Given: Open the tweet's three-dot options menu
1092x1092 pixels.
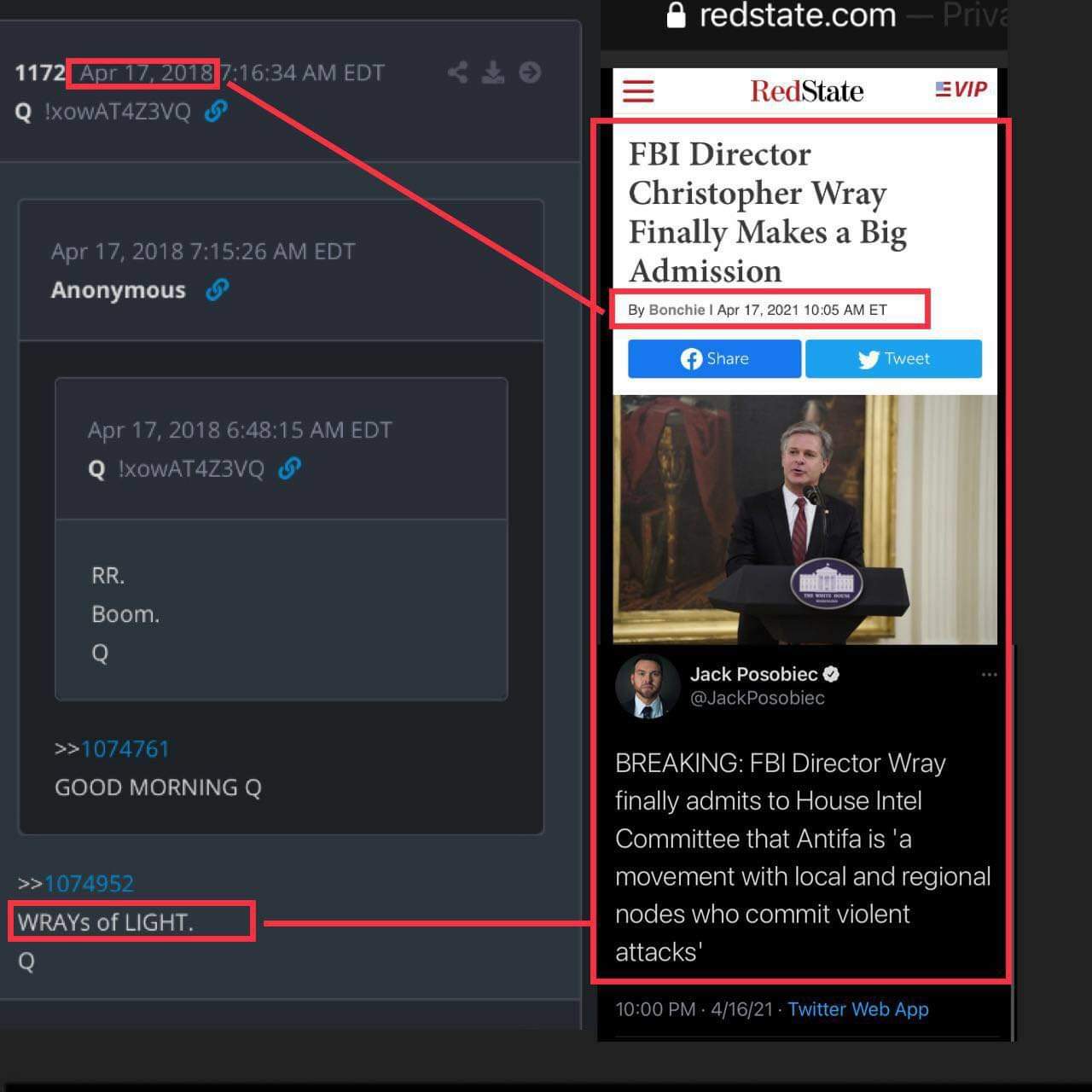Looking at the screenshot, I should tap(990, 675).
